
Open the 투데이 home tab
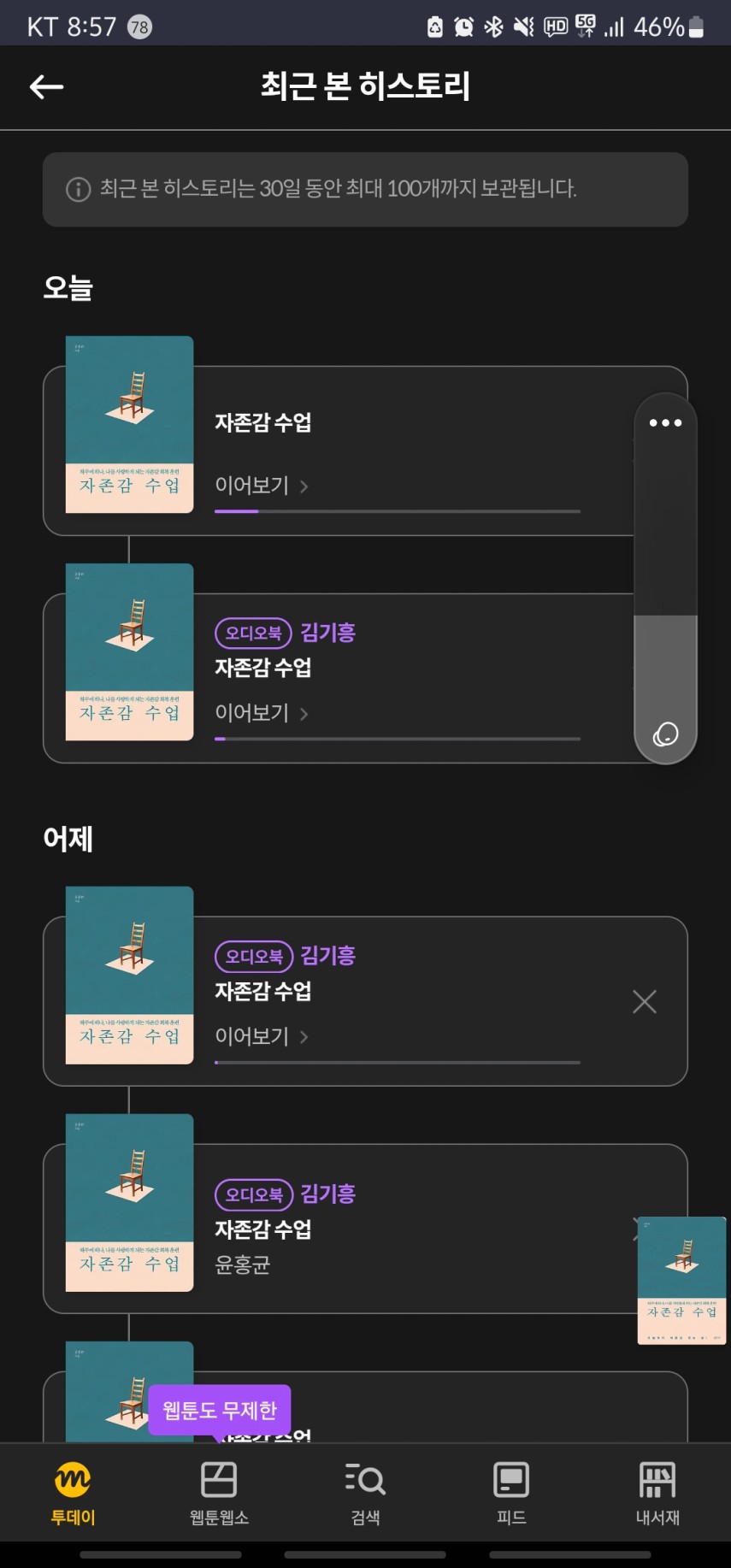(x=73, y=1493)
